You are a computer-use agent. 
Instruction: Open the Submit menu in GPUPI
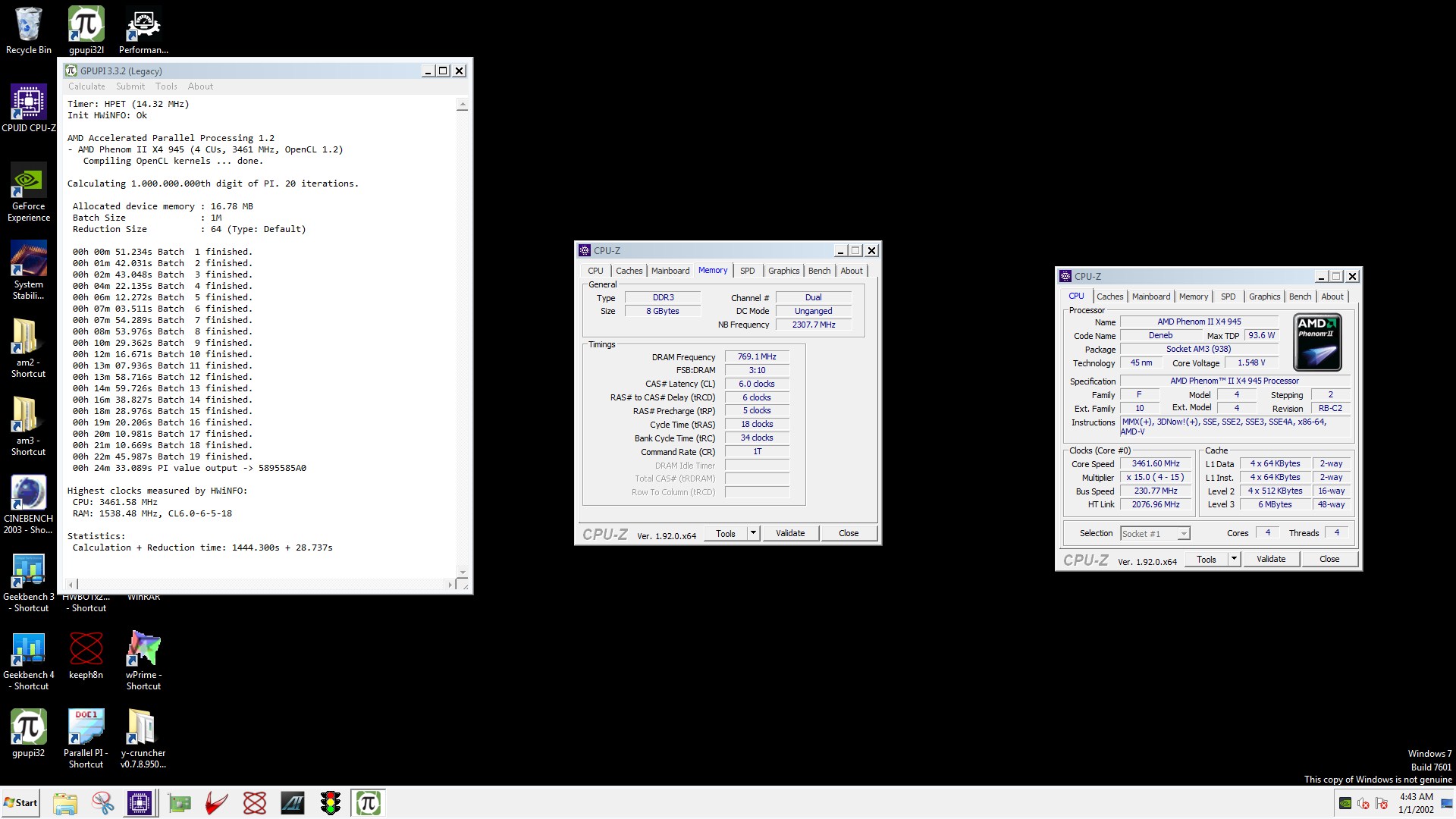point(130,86)
